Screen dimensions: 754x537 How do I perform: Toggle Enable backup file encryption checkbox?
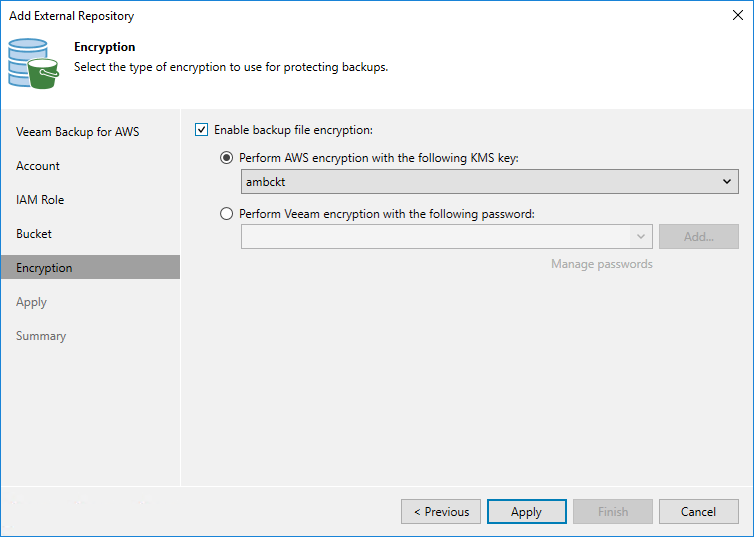click(202, 130)
